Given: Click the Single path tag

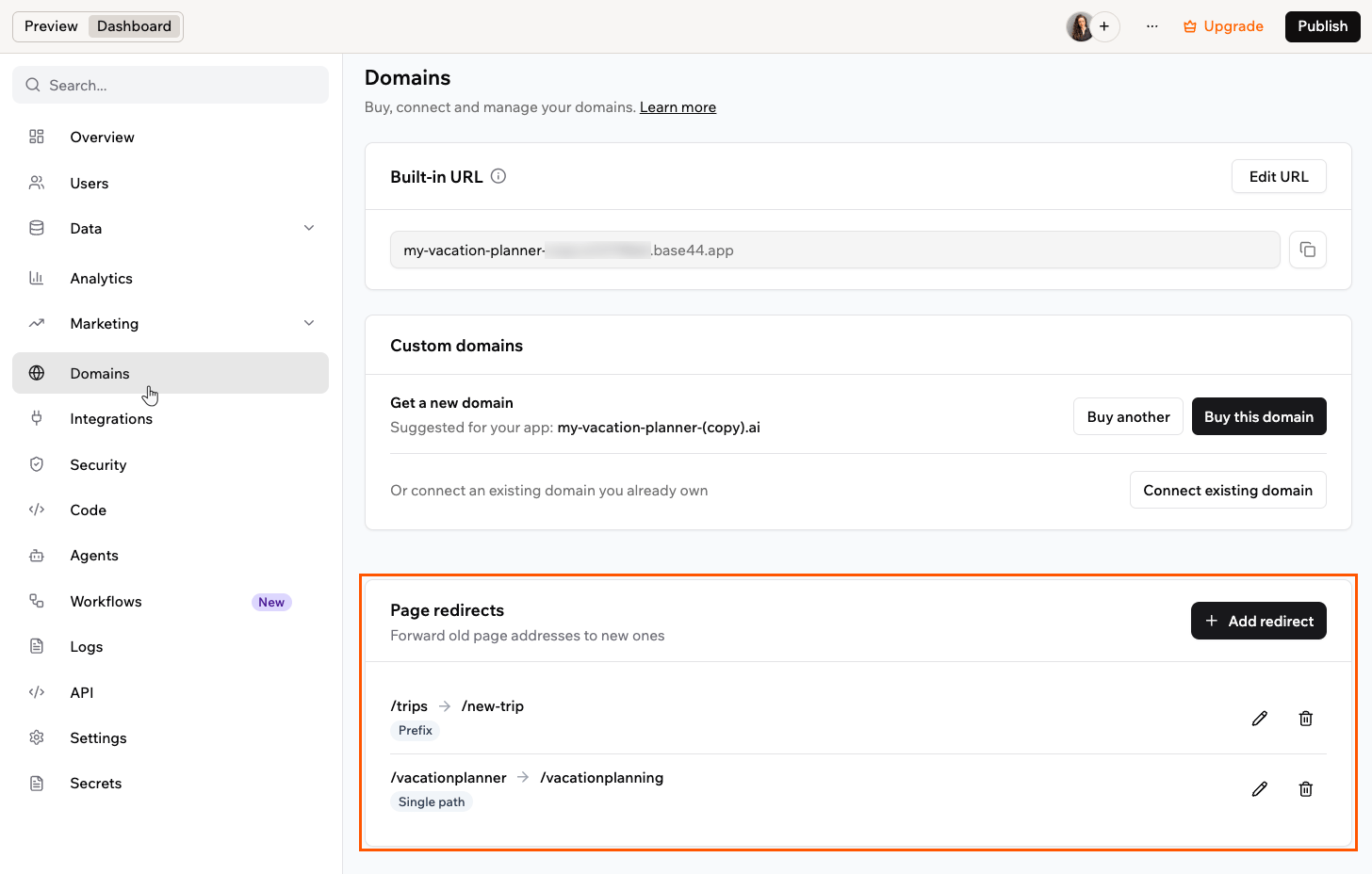Looking at the screenshot, I should (x=432, y=801).
